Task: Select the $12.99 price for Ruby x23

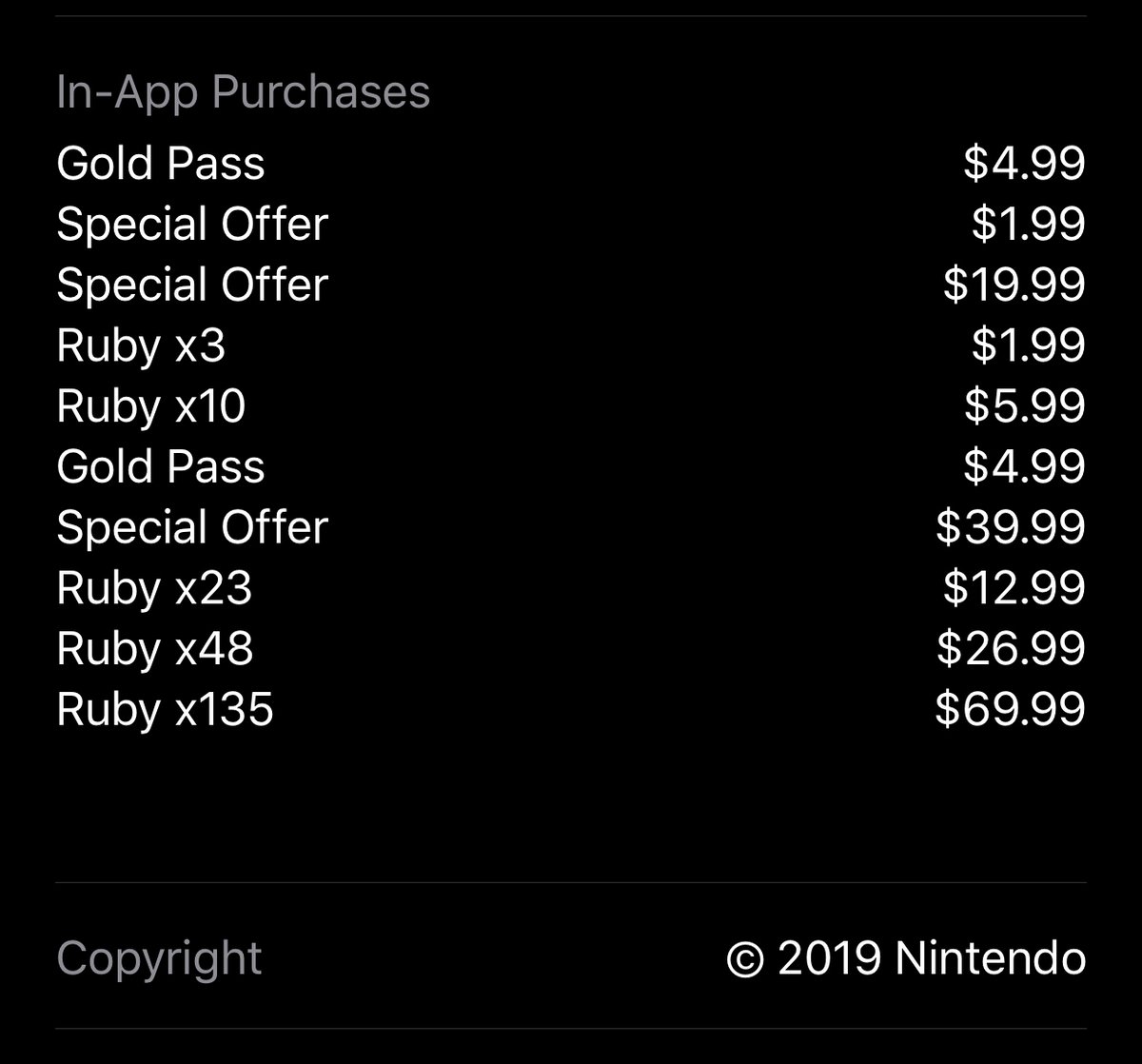Action: [x=1014, y=588]
